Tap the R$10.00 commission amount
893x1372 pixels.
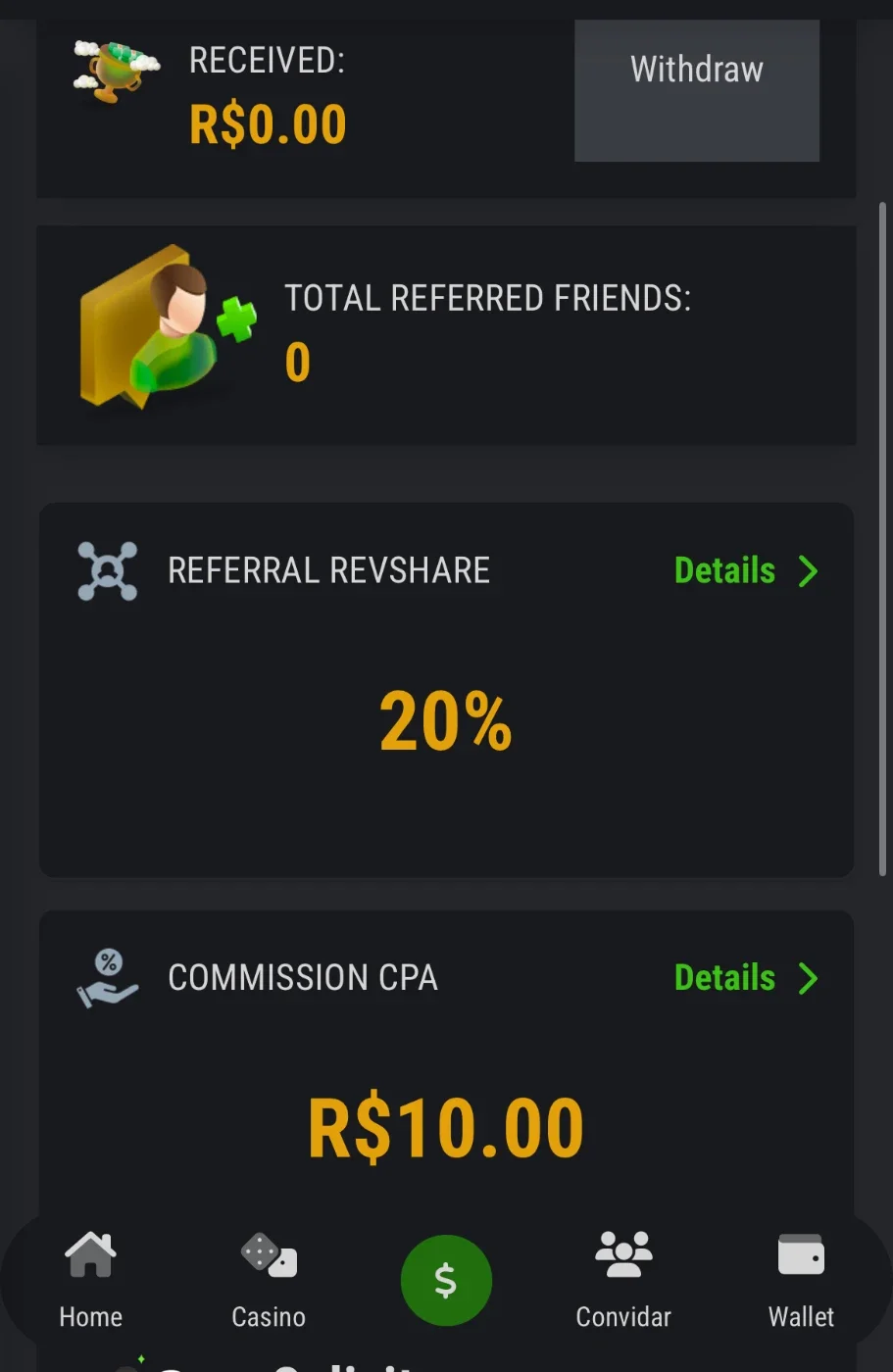pos(446,1127)
